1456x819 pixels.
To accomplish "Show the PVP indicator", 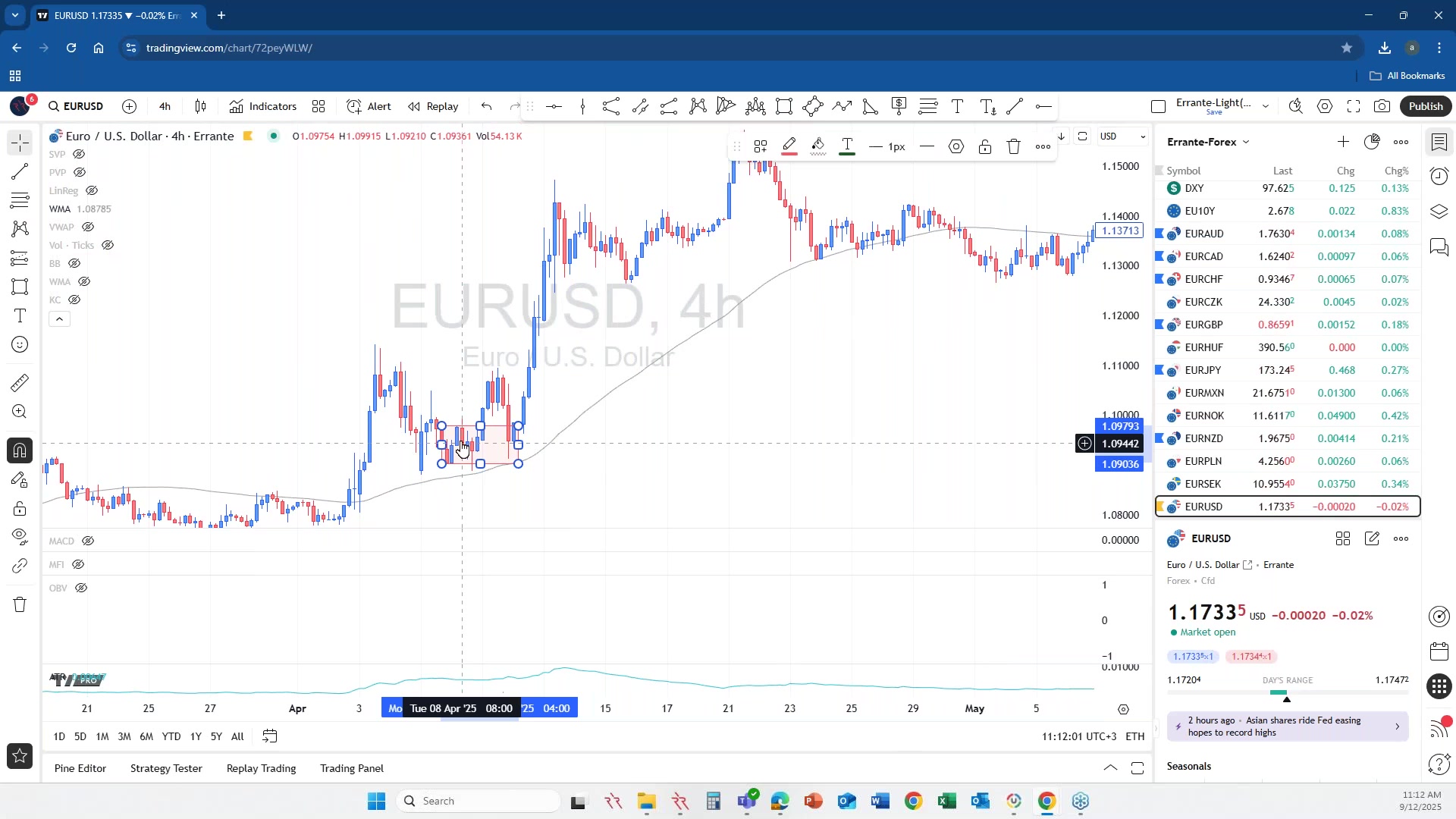I will point(80,172).
